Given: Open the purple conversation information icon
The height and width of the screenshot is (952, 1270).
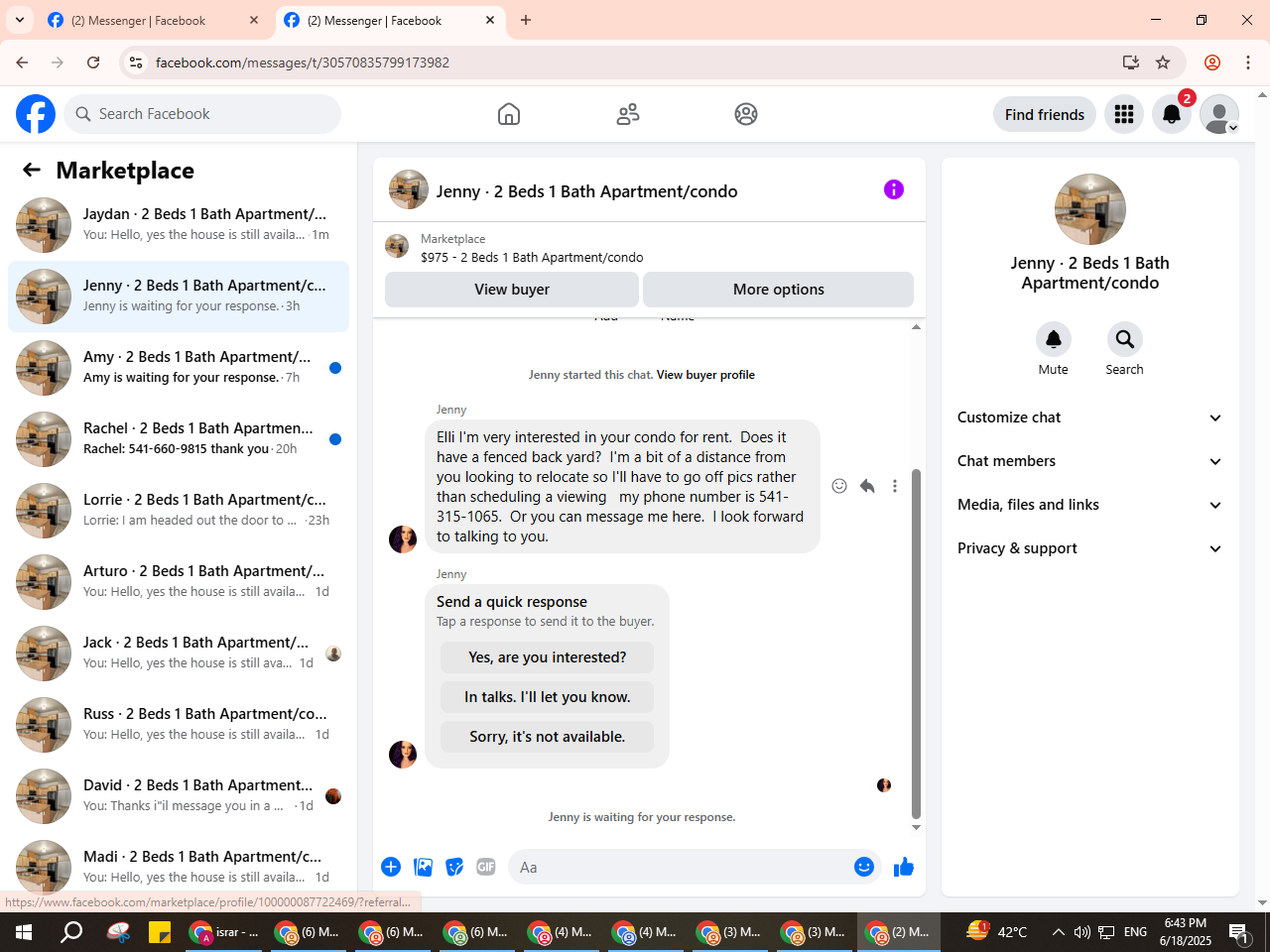Looking at the screenshot, I should tap(894, 189).
